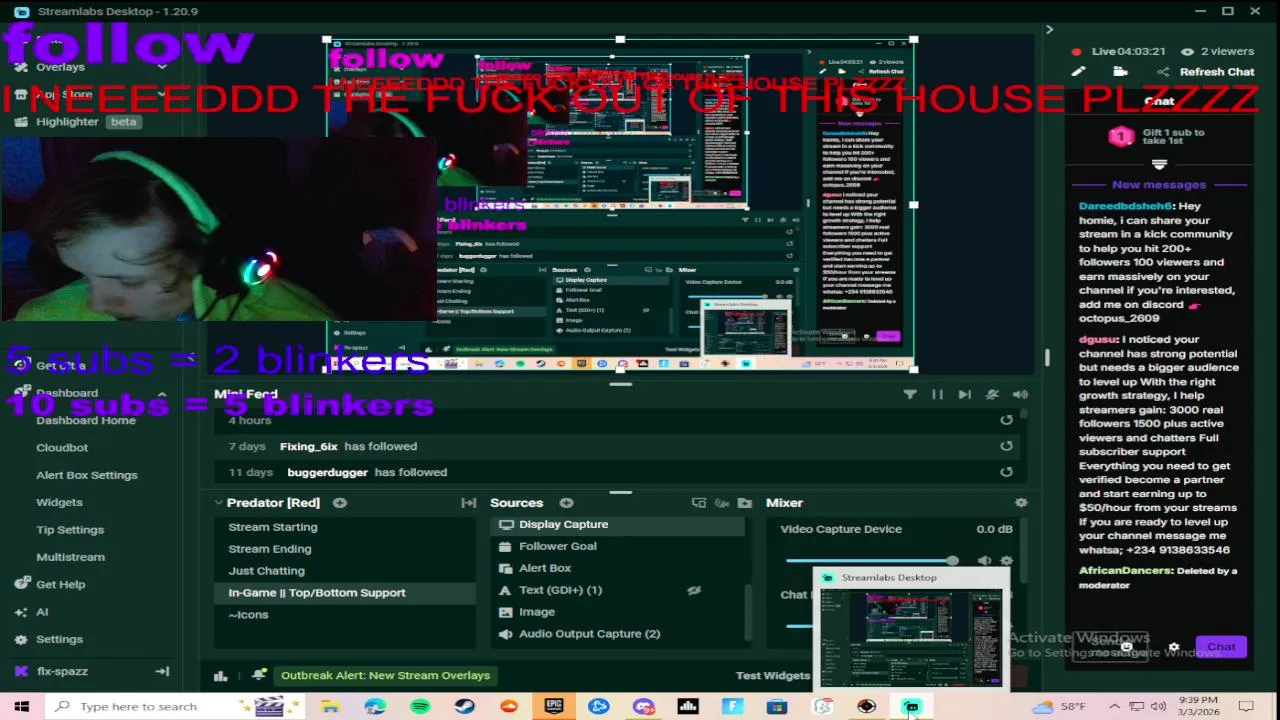This screenshot has height=720, width=1280.
Task: Collapse the chat panel with arrow
Action: [x=1049, y=29]
